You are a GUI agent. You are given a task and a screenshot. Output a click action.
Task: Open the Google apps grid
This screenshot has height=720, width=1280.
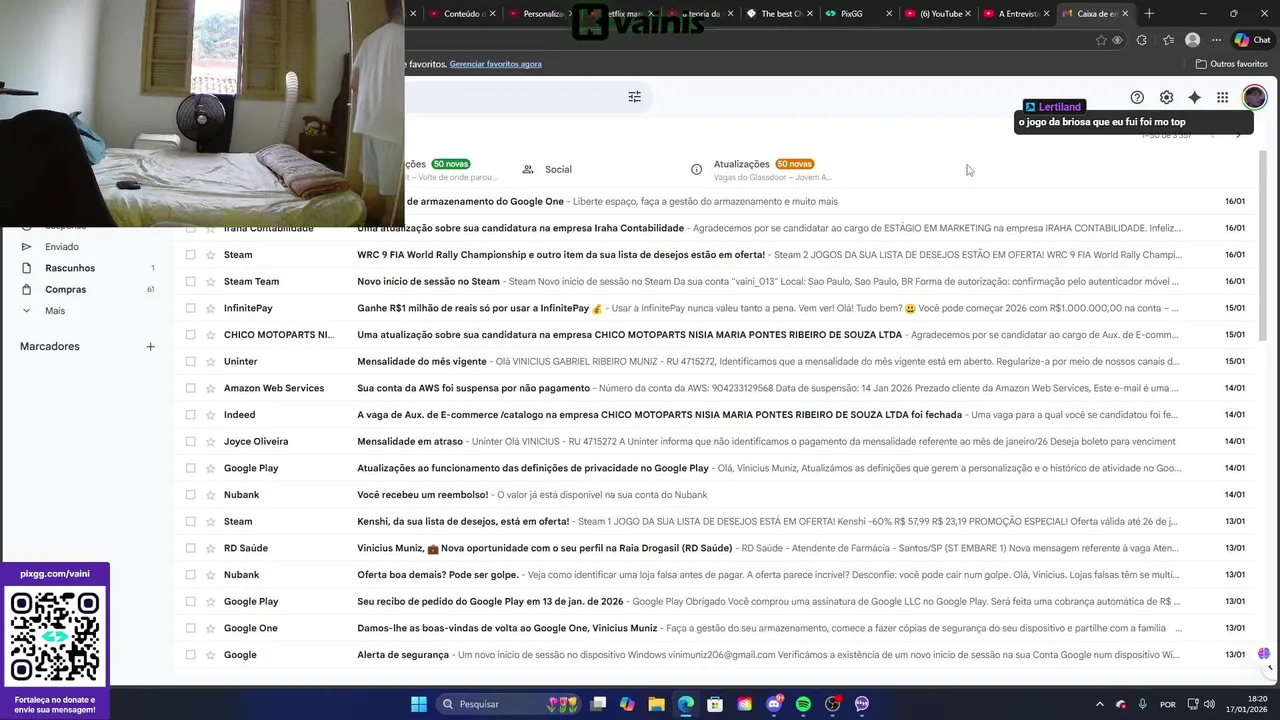[1222, 97]
